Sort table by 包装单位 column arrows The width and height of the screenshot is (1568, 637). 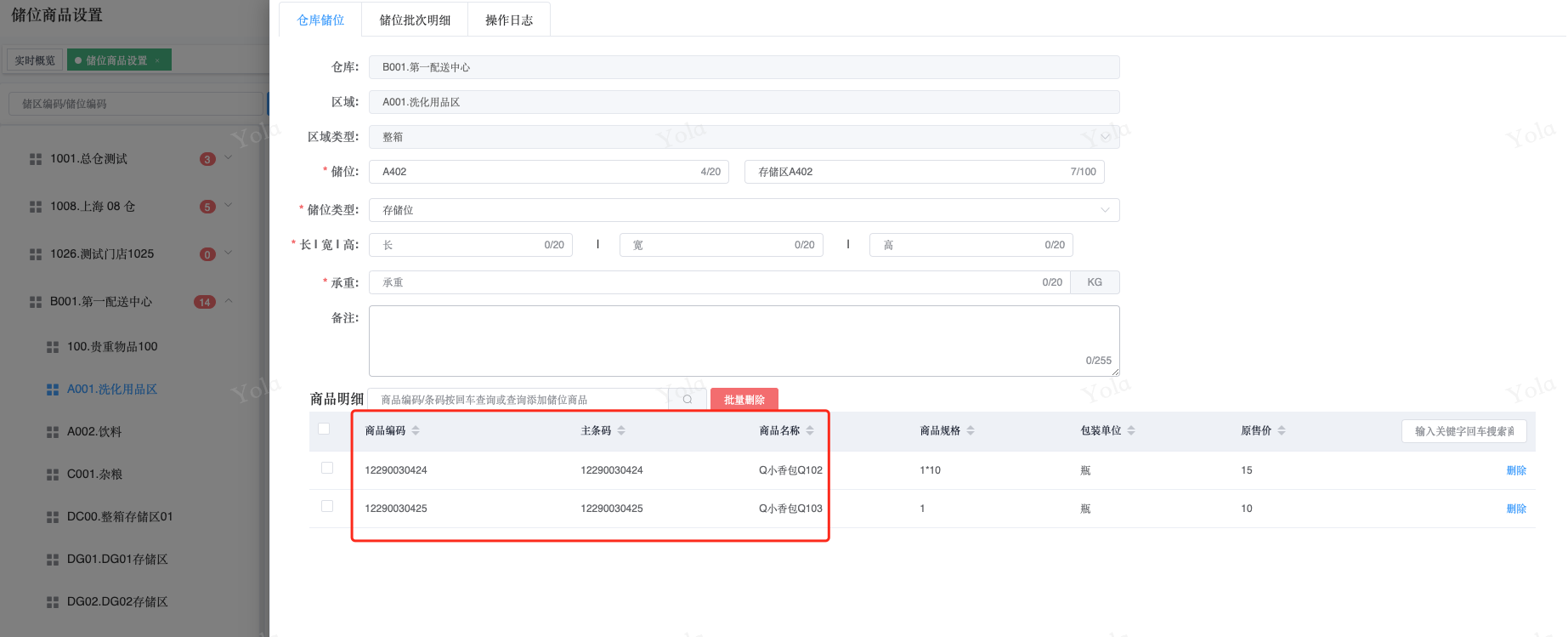click(1131, 430)
